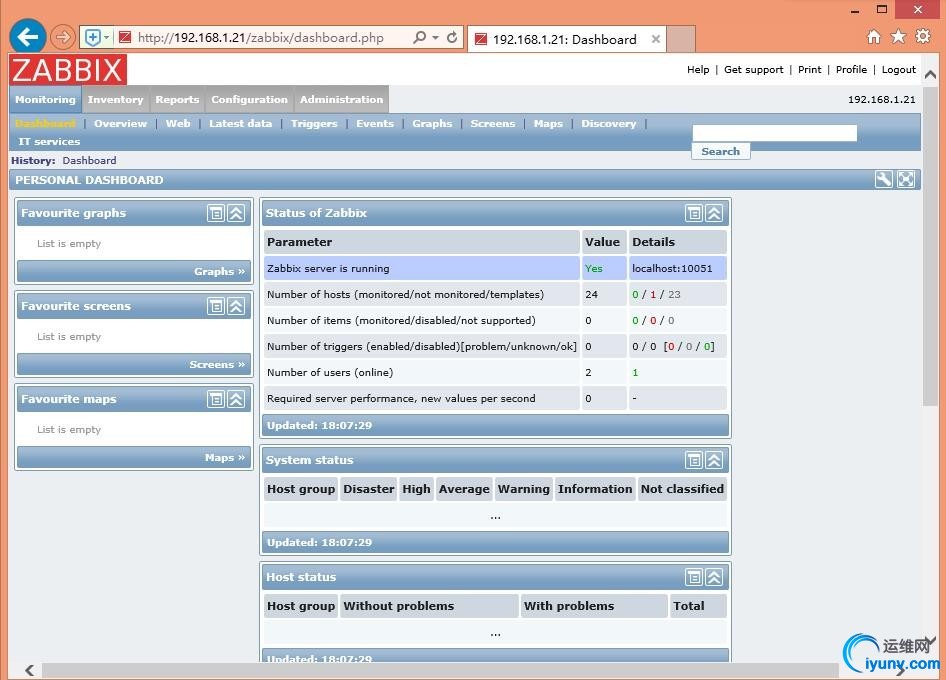This screenshot has height=680, width=946.
Task: Select the Graphs submenu item
Action: click(432, 124)
